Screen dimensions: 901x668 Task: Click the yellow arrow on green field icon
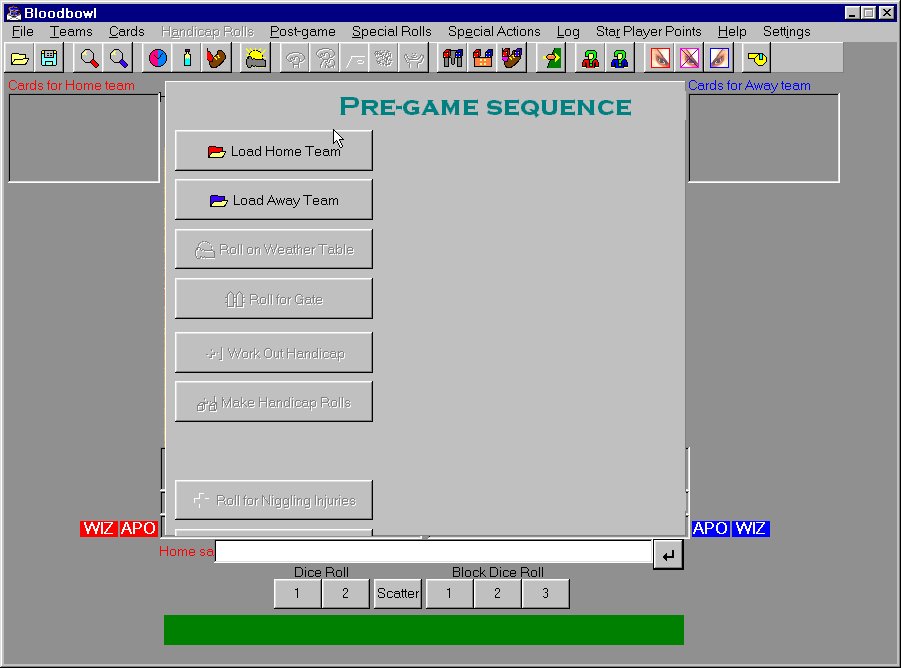552,58
